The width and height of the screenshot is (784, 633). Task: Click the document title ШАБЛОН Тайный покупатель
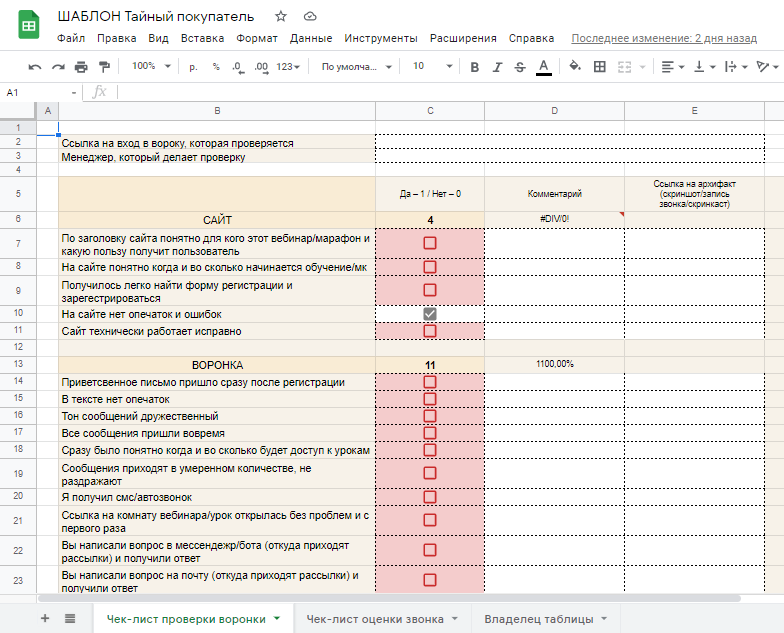pyautogui.click(x=156, y=16)
